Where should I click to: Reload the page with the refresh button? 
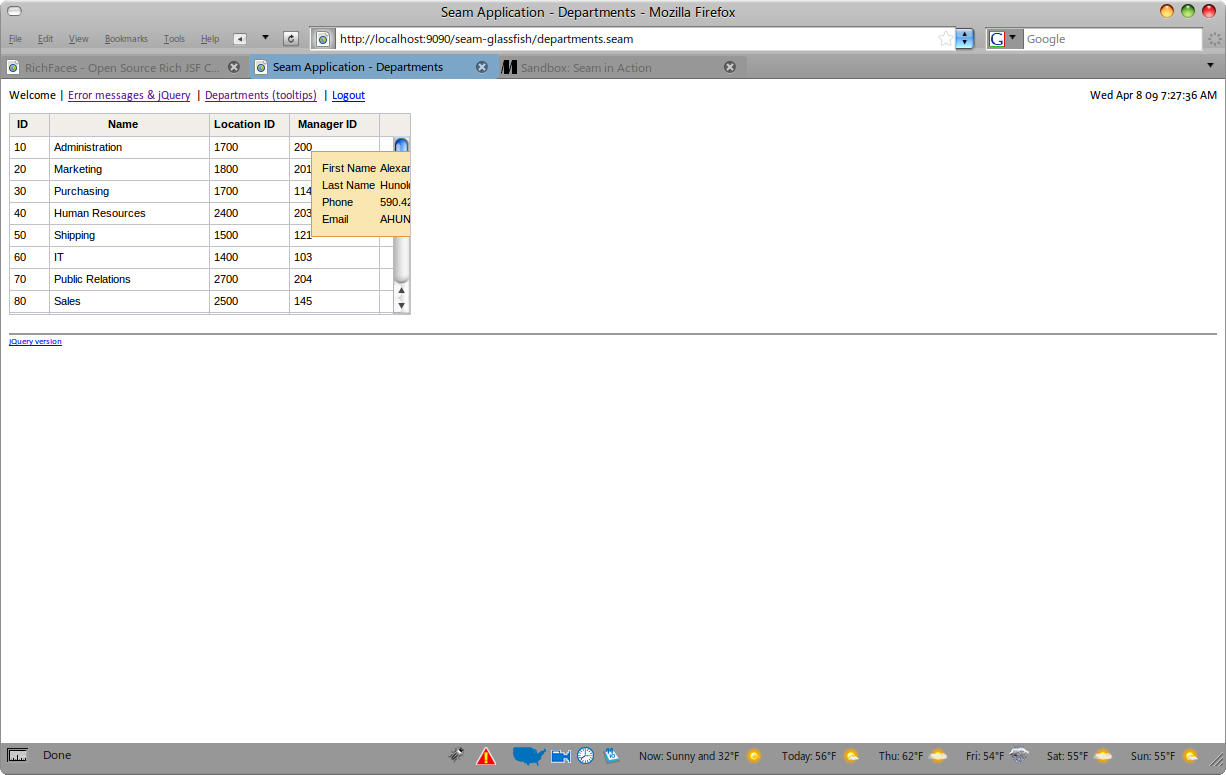pos(291,39)
